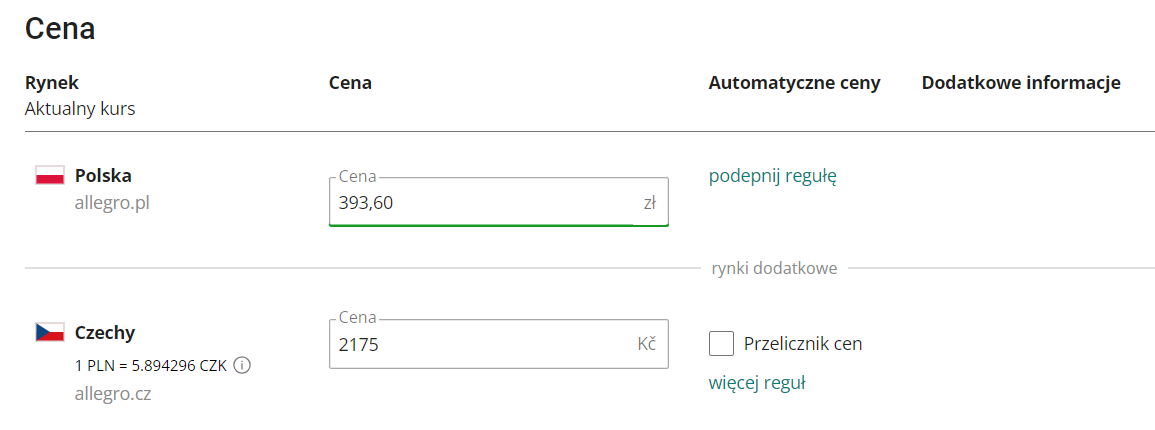Click the 'allegro.pl' text
Screen dimensions: 1155x430
point(112,203)
